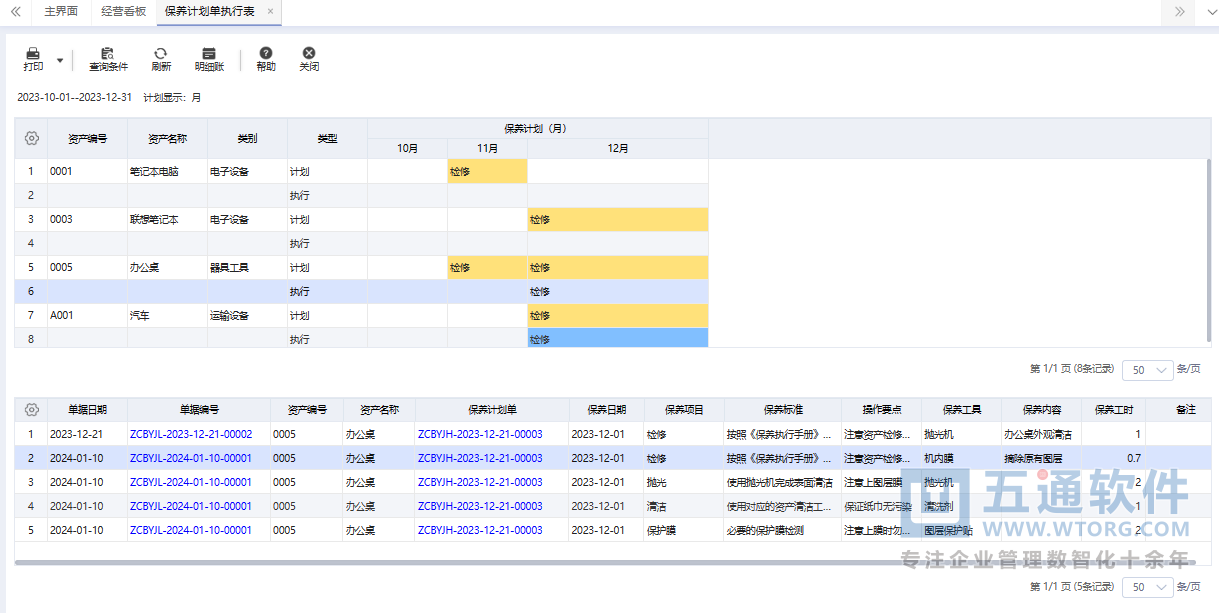The width and height of the screenshot is (1219, 613).
Task: Open query conditions (查询条件)
Action: coord(108,59)
